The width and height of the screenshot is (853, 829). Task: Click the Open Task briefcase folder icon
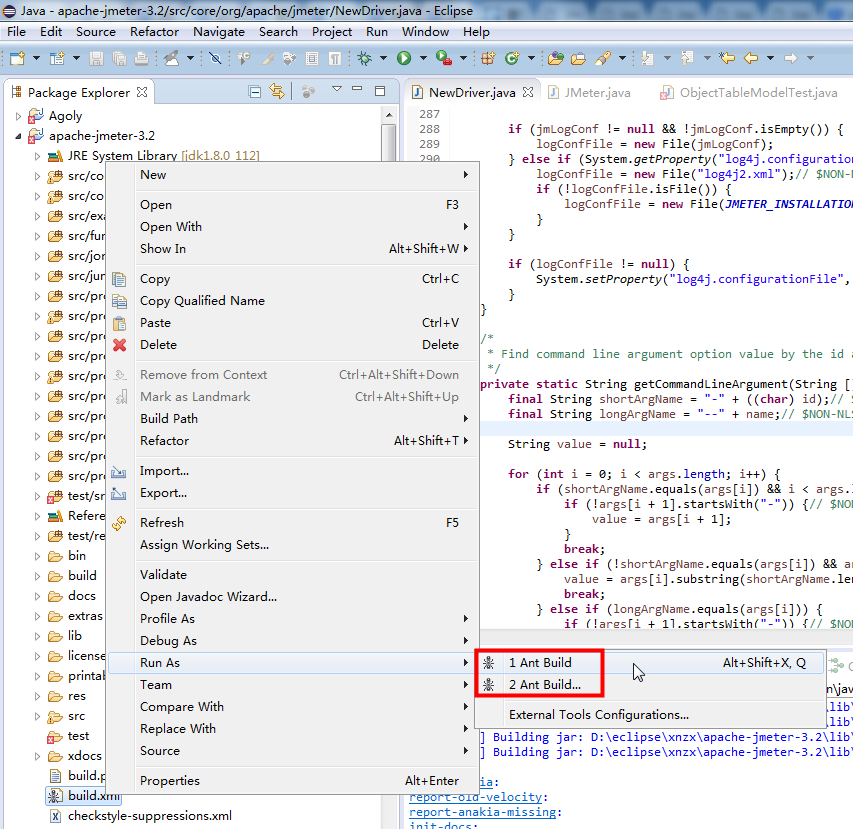[578, 58]
